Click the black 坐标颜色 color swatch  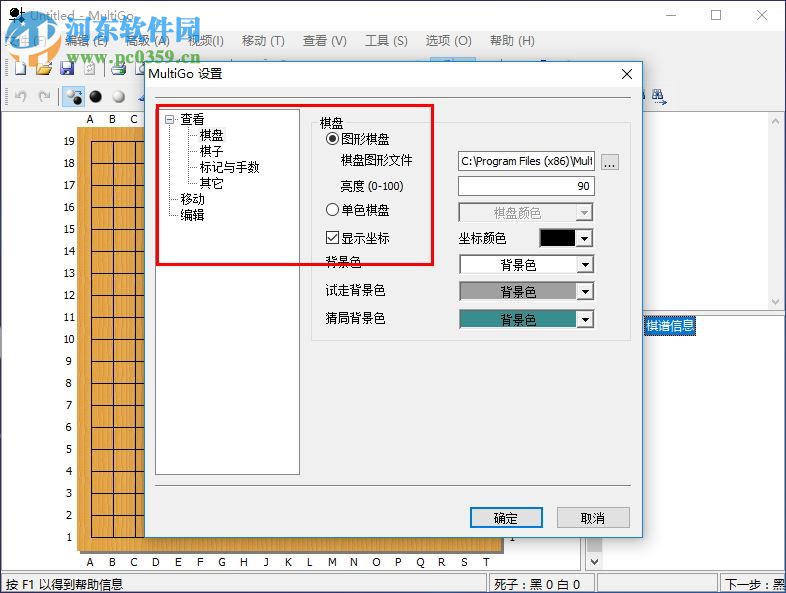coord(557,238)
